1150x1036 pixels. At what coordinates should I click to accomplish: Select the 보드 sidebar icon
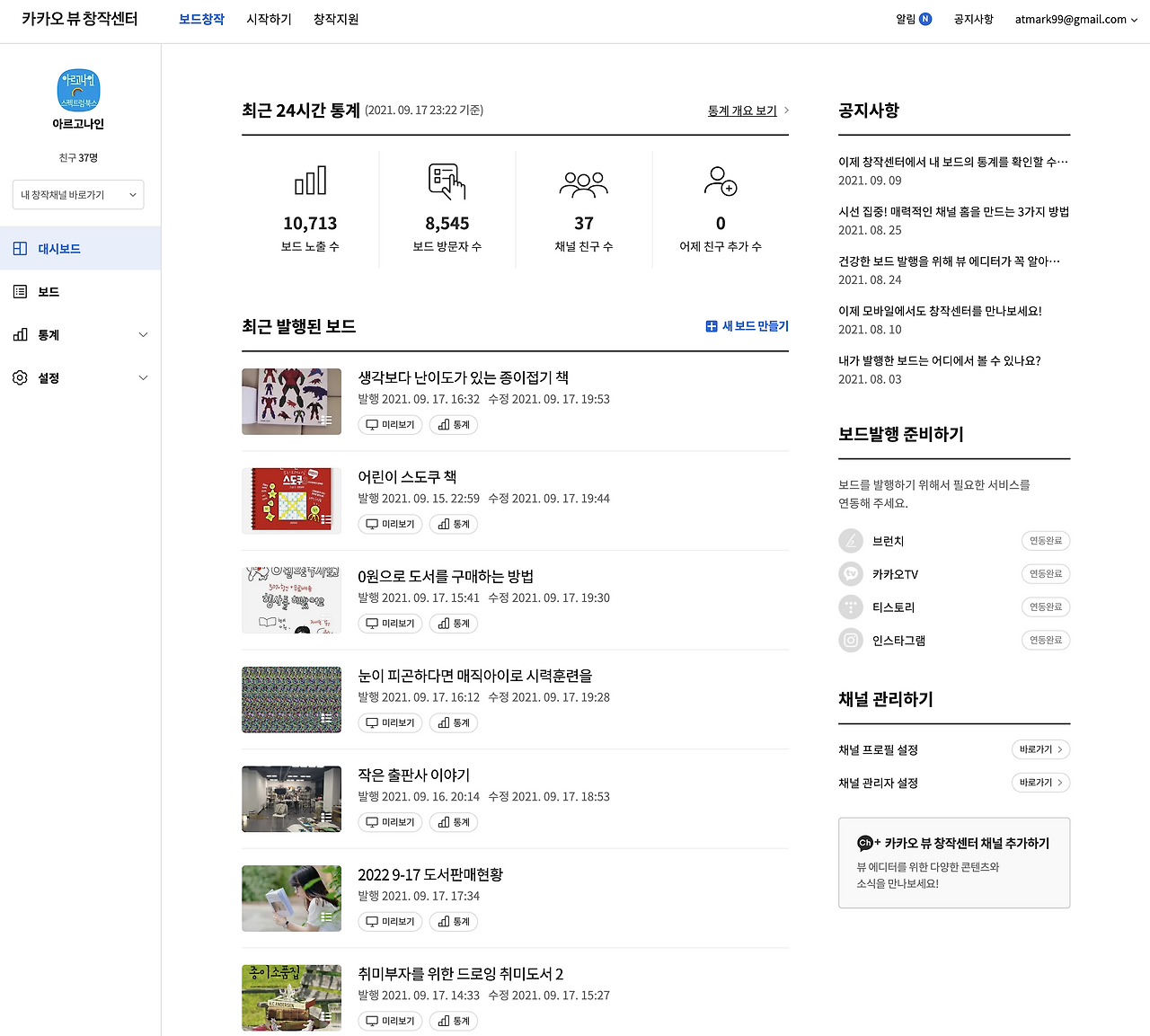tap(20, 291)
